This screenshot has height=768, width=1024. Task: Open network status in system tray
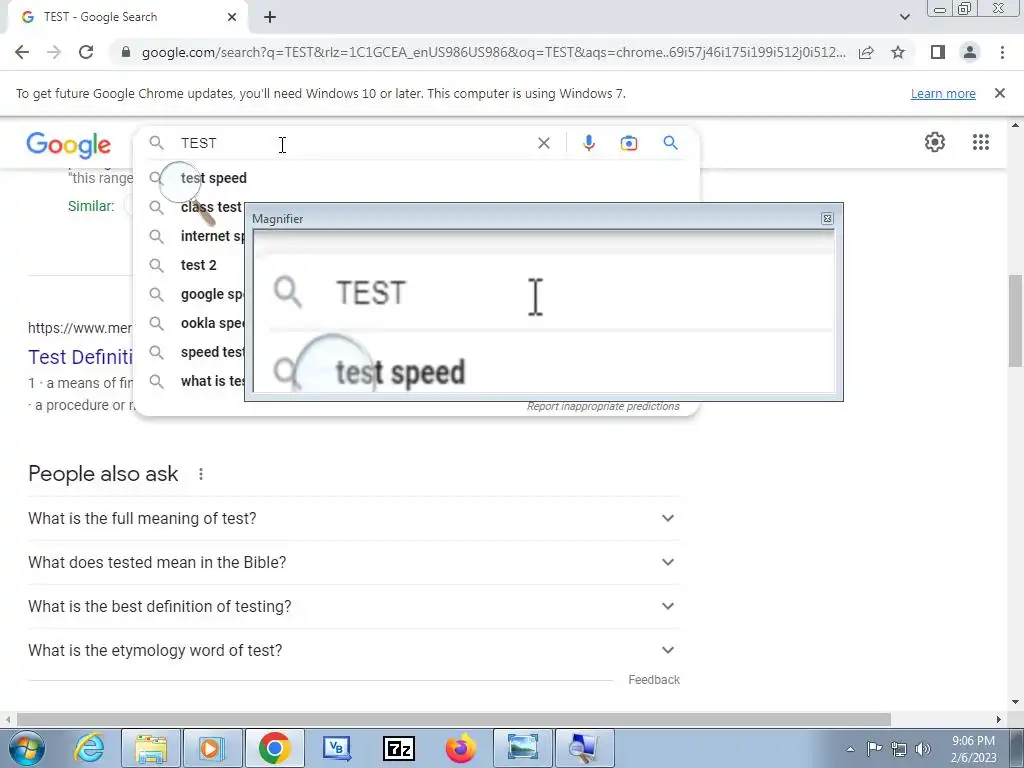pyautogui.click(x=899, y=749)
